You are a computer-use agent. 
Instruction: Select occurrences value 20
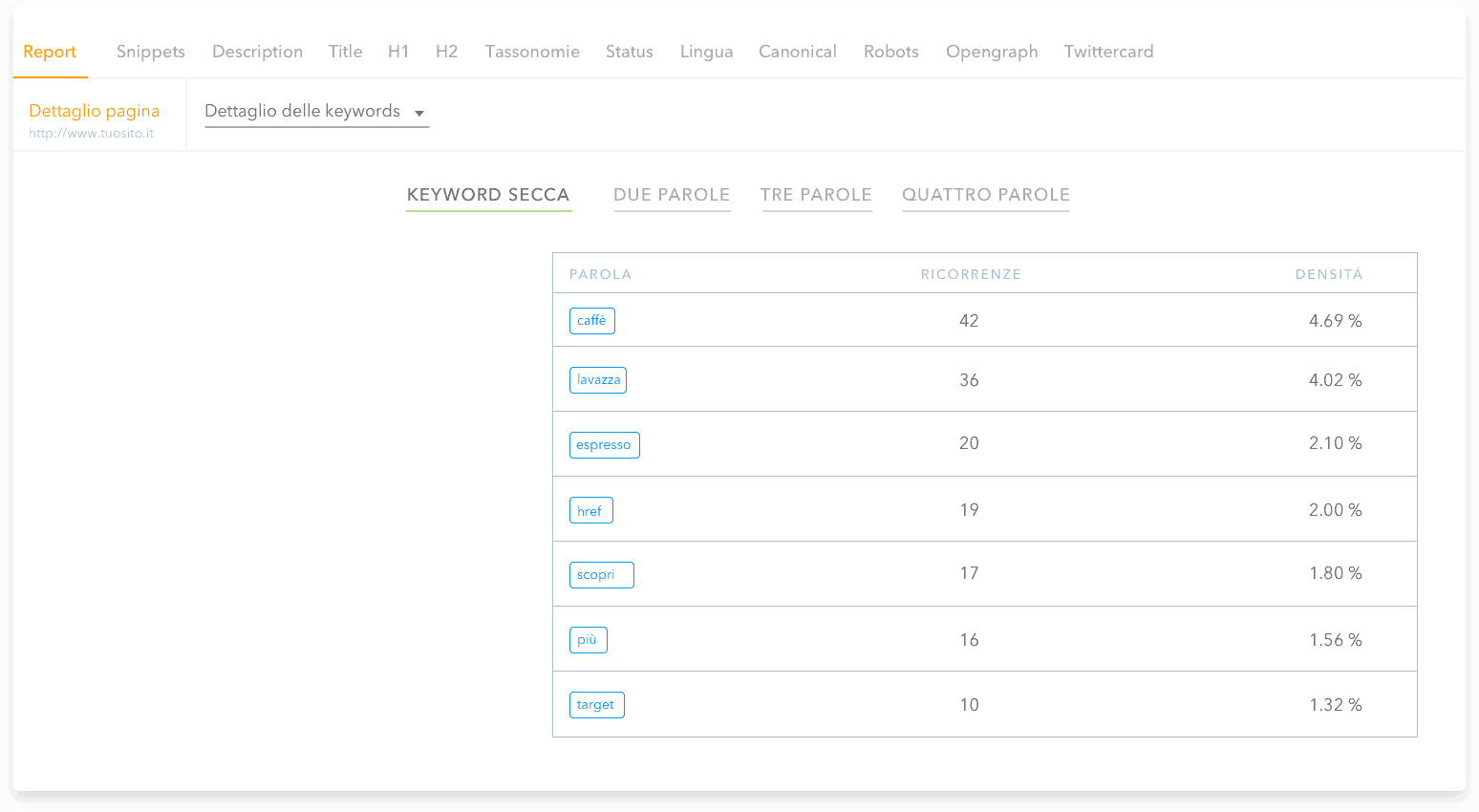[969, 443]
